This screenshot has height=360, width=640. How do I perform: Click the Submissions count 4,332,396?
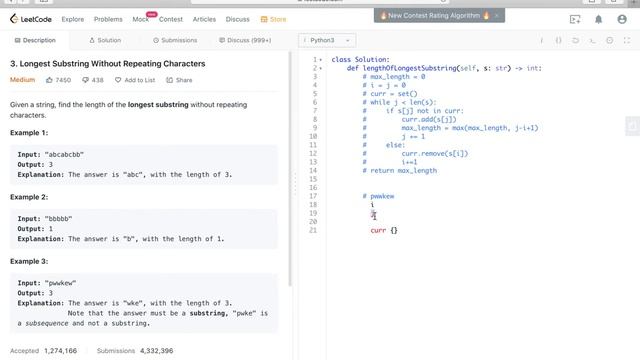click(156, 351)
